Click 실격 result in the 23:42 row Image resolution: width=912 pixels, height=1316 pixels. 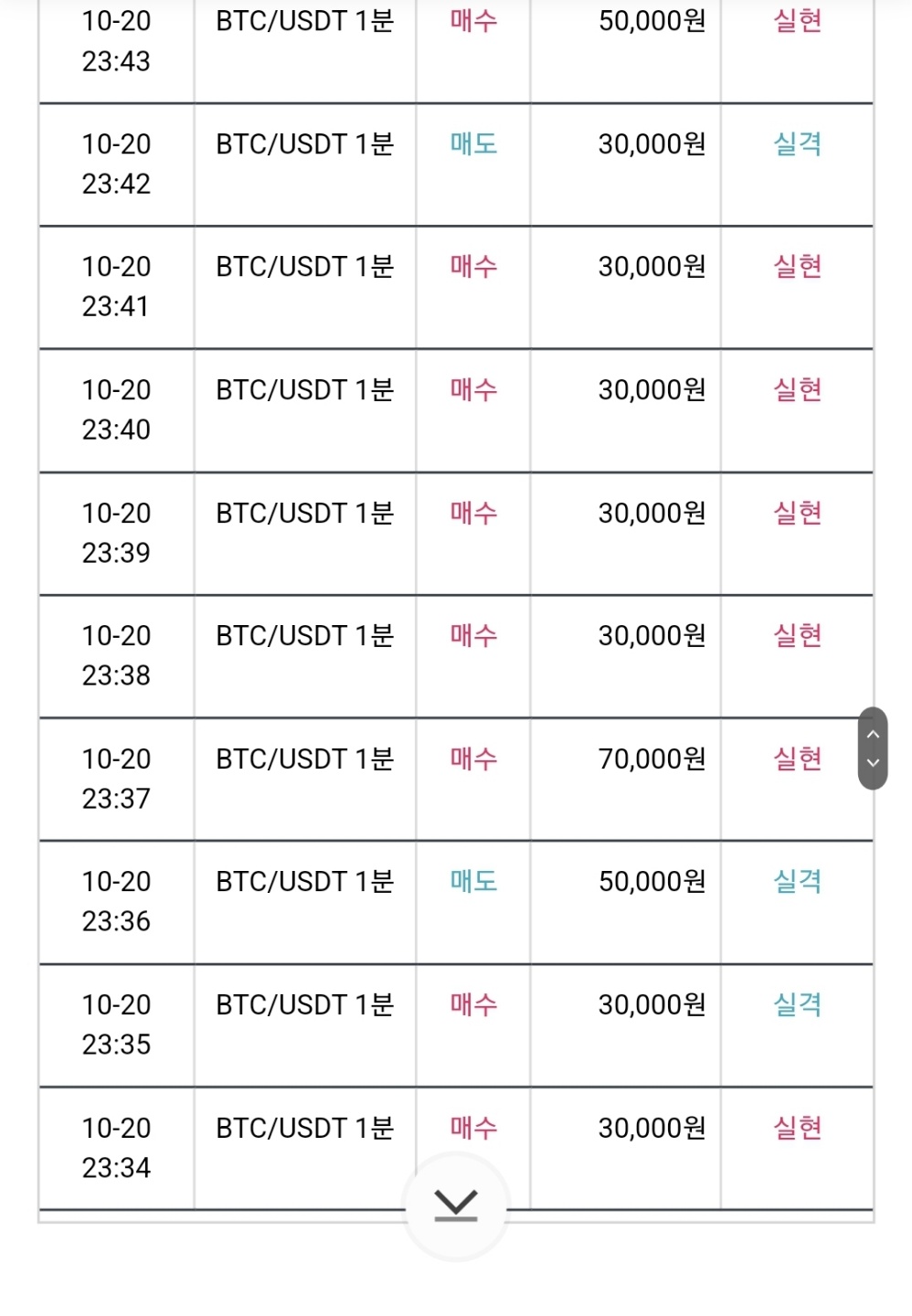(x=797, y=143)
